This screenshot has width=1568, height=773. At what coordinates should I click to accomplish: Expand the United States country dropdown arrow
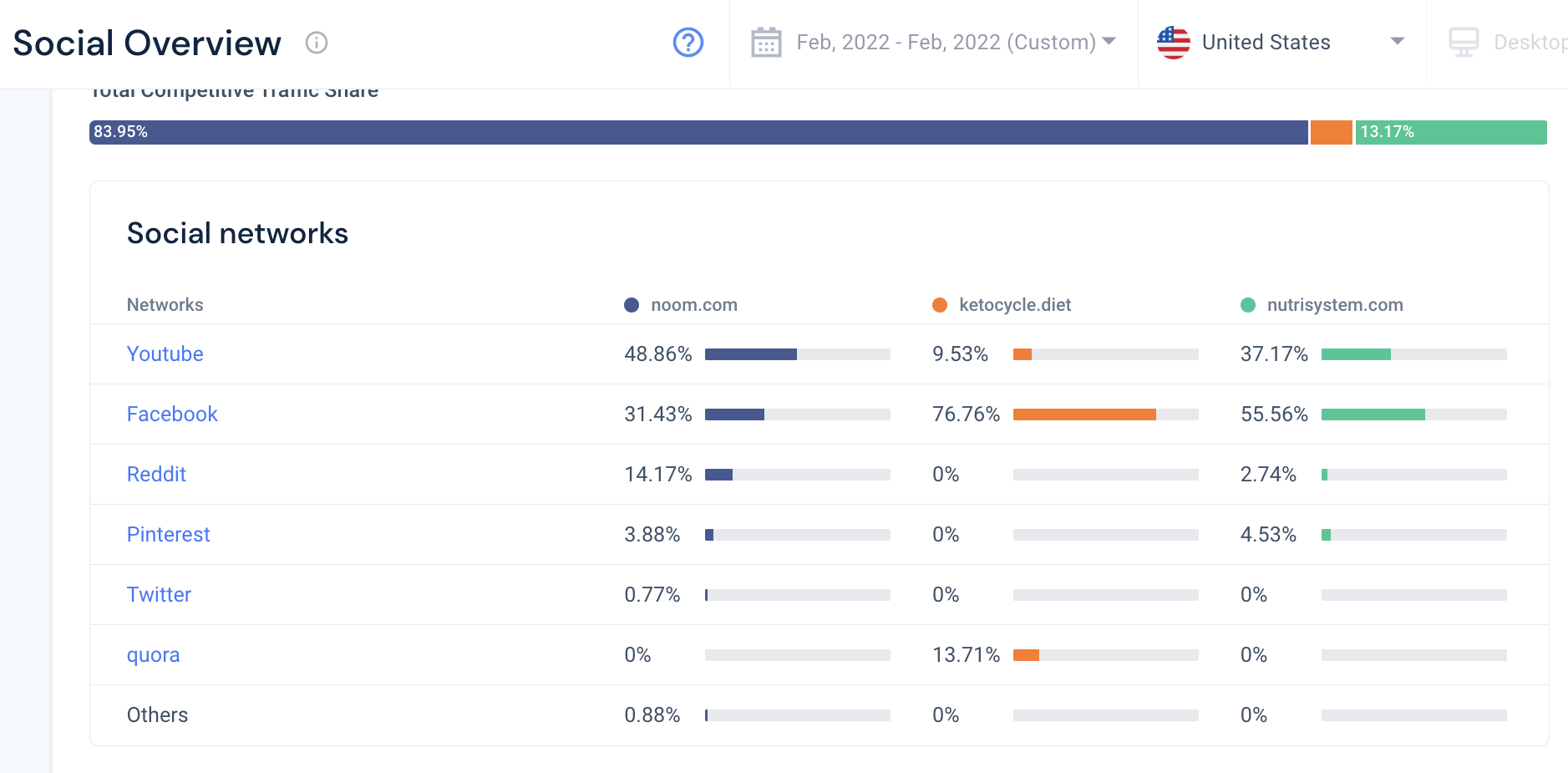[1397, 41]
